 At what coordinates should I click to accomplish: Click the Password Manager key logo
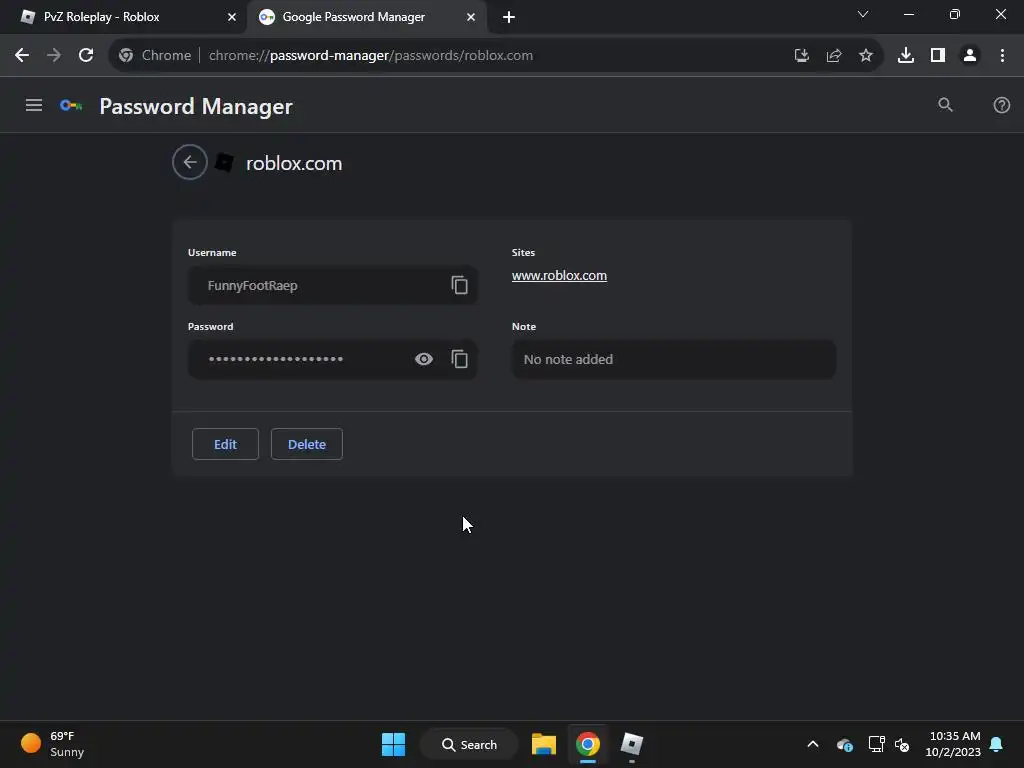(71, 105)
